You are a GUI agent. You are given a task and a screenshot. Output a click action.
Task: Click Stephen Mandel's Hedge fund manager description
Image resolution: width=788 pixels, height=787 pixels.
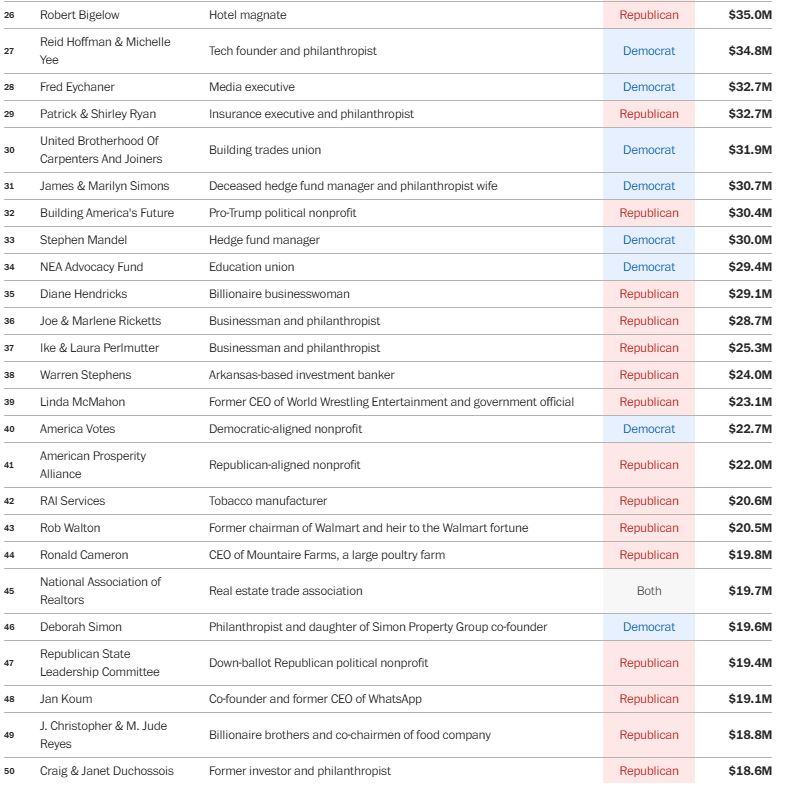(x=264, y=240)
